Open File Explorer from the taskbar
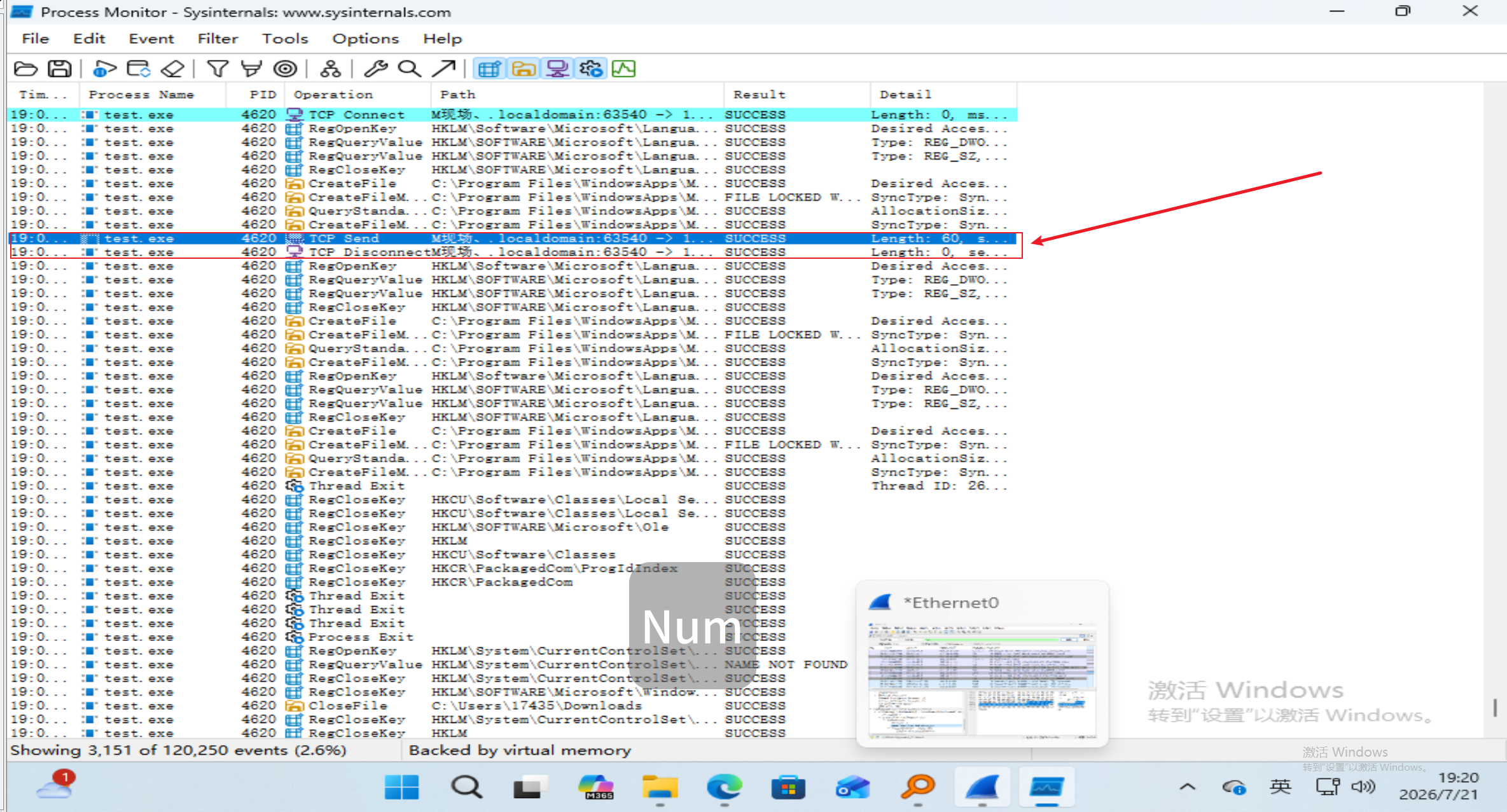Screen dimensions: 1507x812 pyautogui.click(x=660, y=788)
